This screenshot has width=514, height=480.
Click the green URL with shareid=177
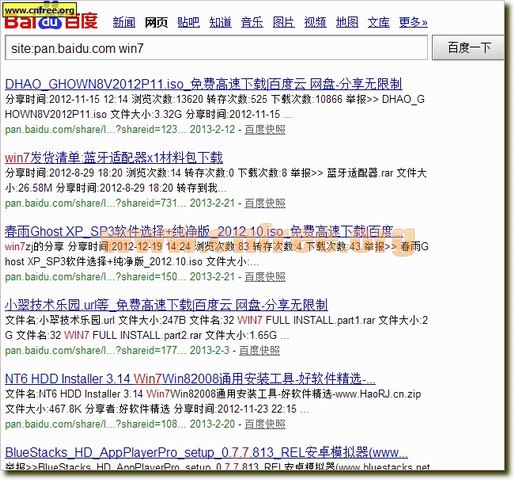96,350
